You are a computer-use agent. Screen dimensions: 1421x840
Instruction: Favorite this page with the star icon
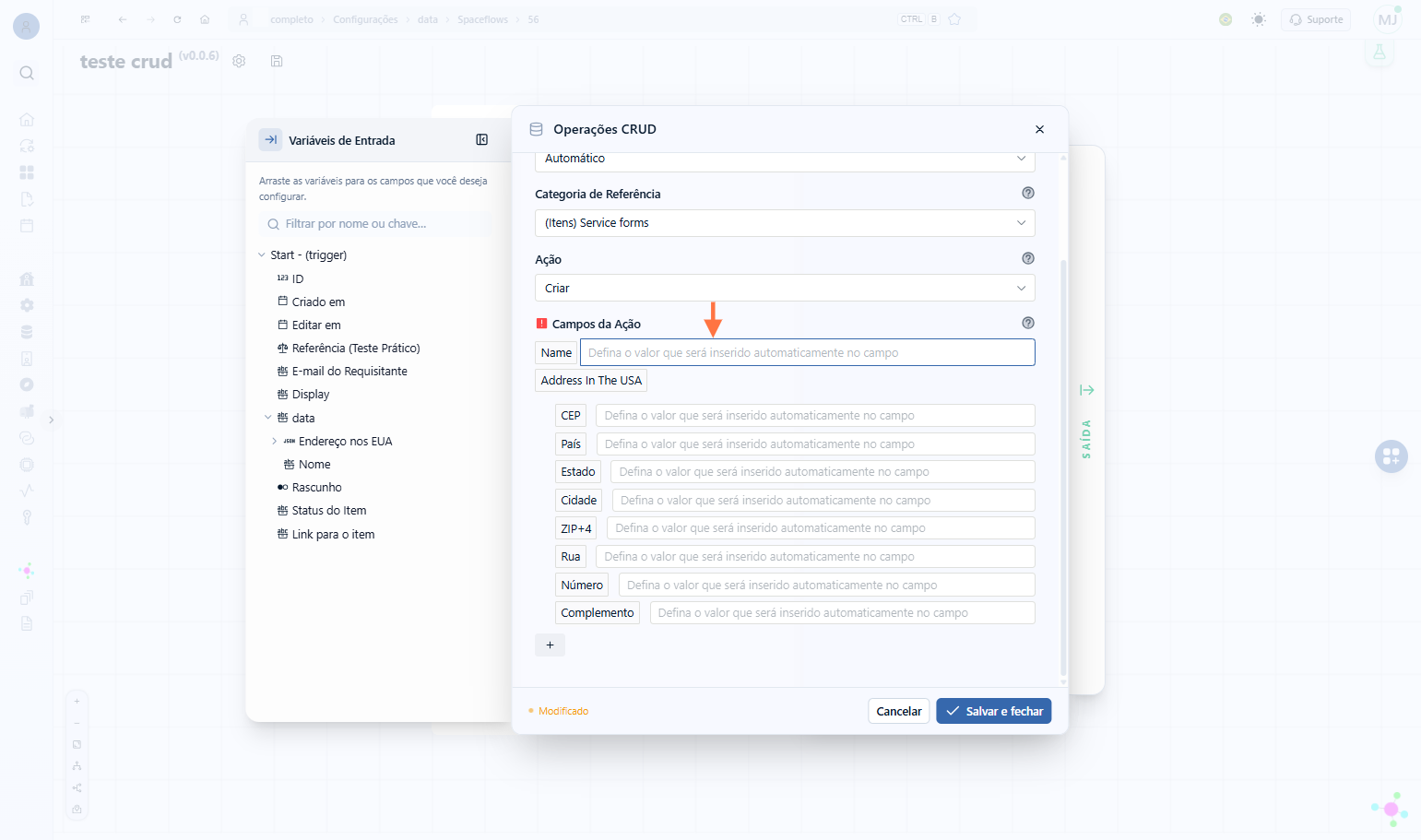click(954, 19)
